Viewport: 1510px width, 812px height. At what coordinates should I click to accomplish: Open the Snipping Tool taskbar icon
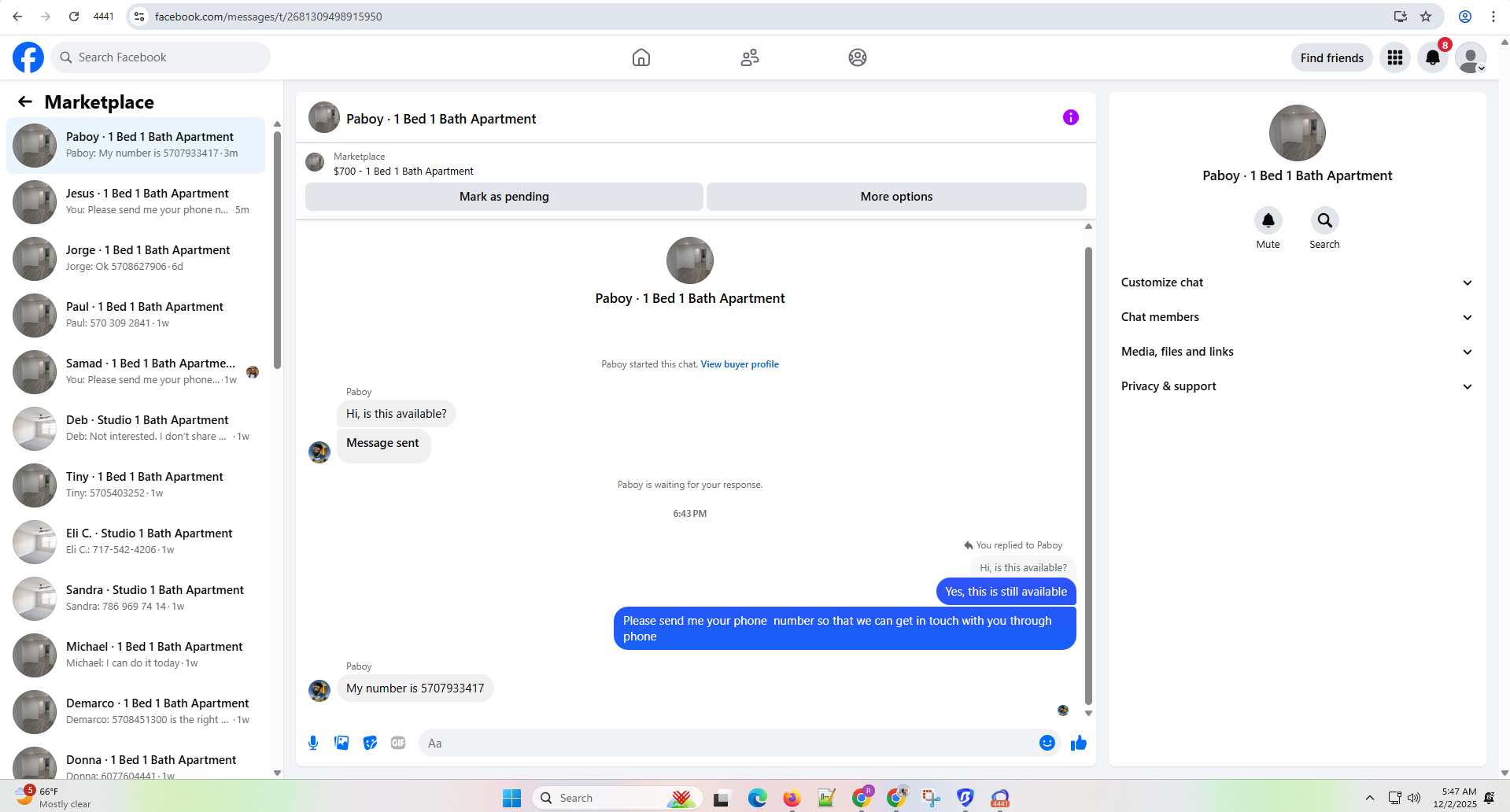[x=931, y=798]
